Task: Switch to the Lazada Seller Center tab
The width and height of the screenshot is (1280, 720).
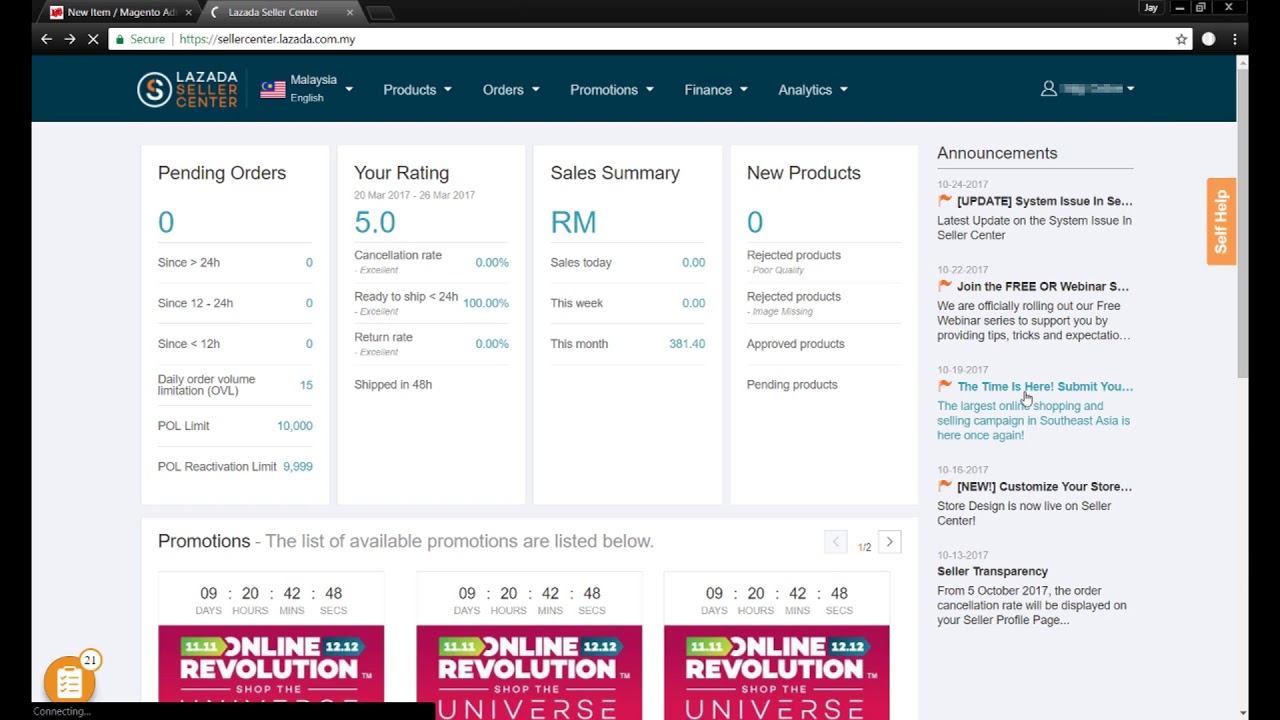Action: coord(280,12)
